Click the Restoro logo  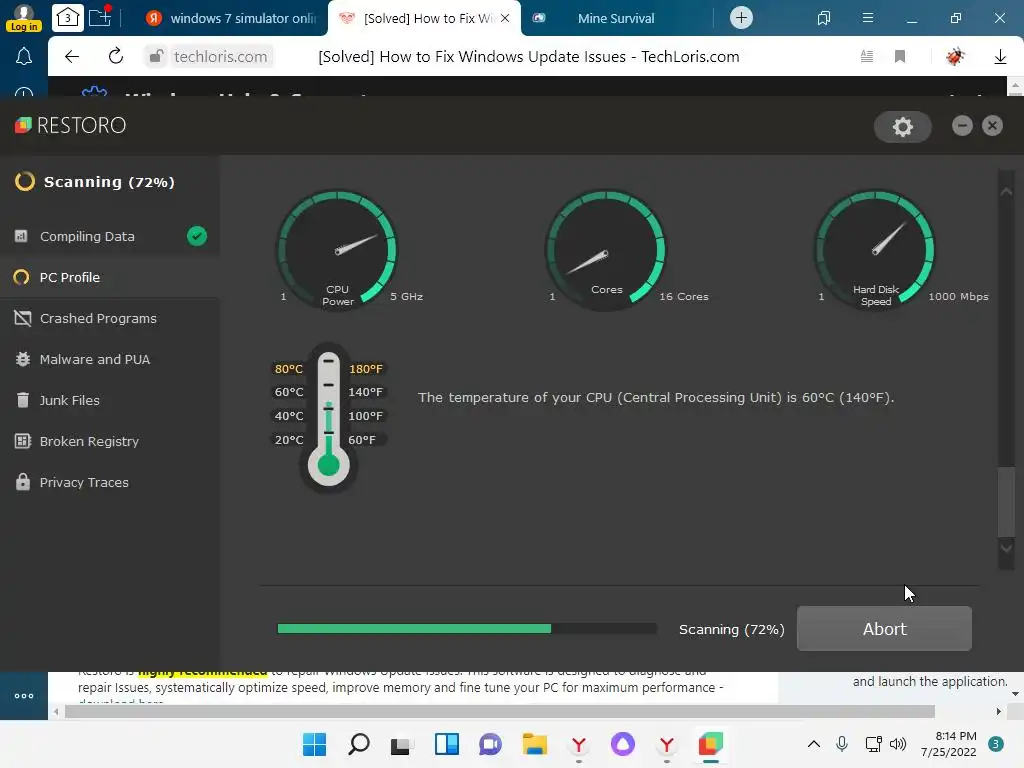71,125
